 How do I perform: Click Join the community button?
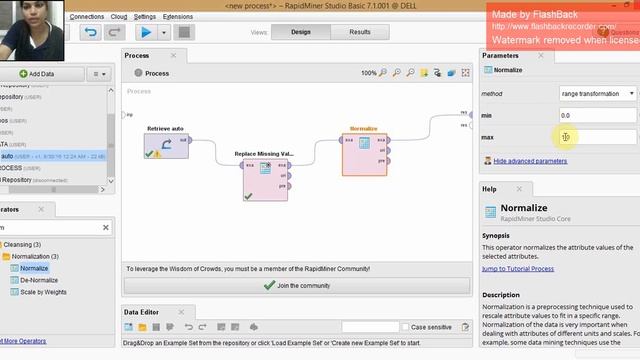click(297, 286)
